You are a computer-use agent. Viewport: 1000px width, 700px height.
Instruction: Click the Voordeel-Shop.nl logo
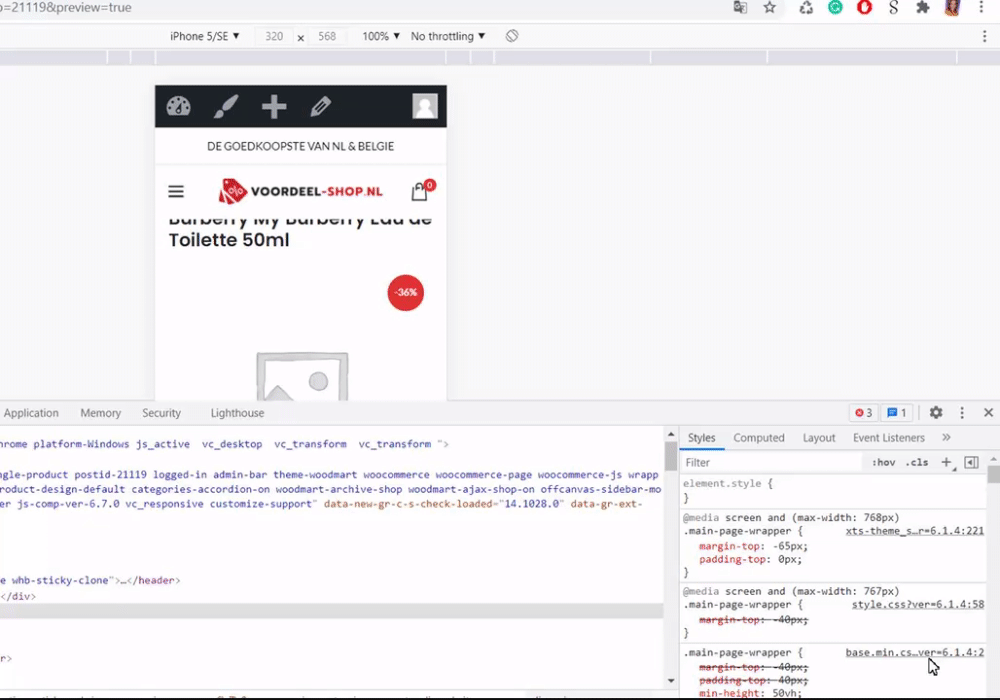[300, 191]
